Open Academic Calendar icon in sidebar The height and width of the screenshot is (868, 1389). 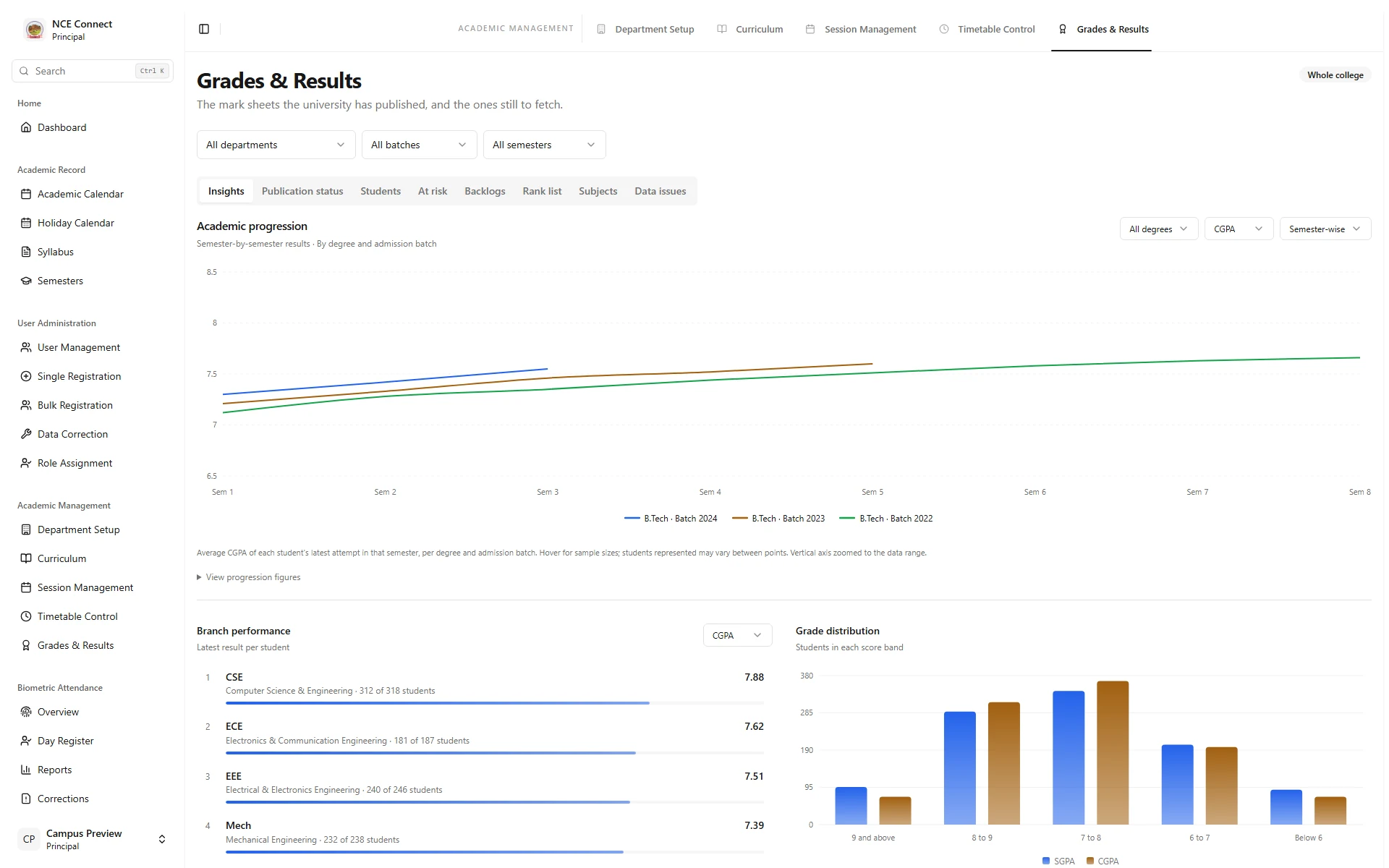(x=26, y=194)
